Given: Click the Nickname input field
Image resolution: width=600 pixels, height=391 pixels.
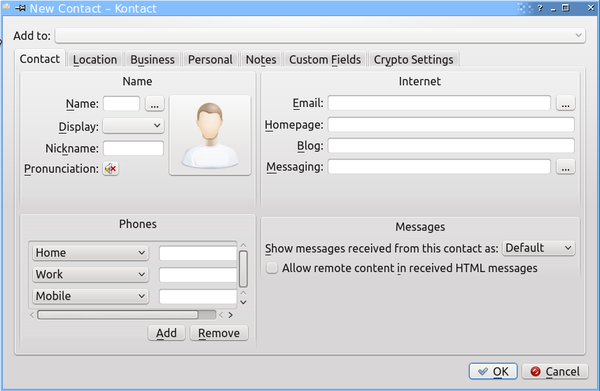Looking at the screenshot, I should pyautogui.click(x=133, y=148).
